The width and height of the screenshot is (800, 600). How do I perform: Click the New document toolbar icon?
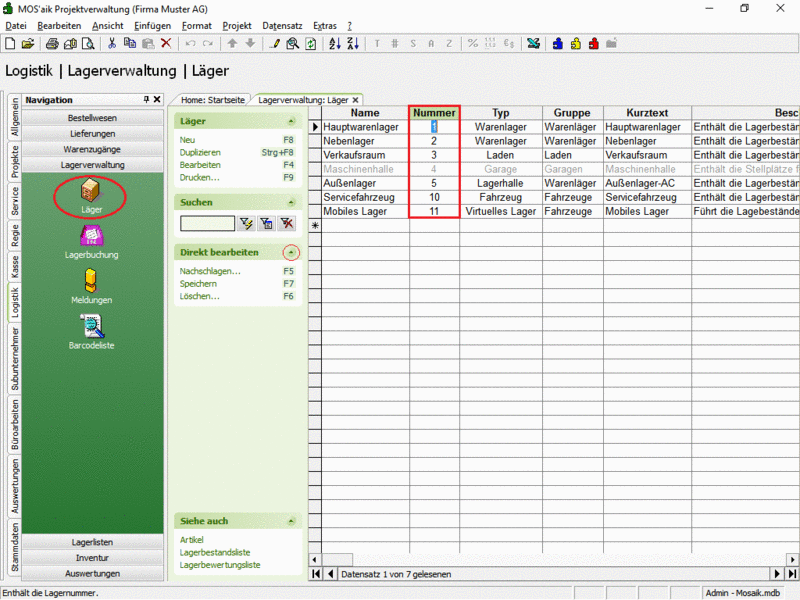pos(10,44)
